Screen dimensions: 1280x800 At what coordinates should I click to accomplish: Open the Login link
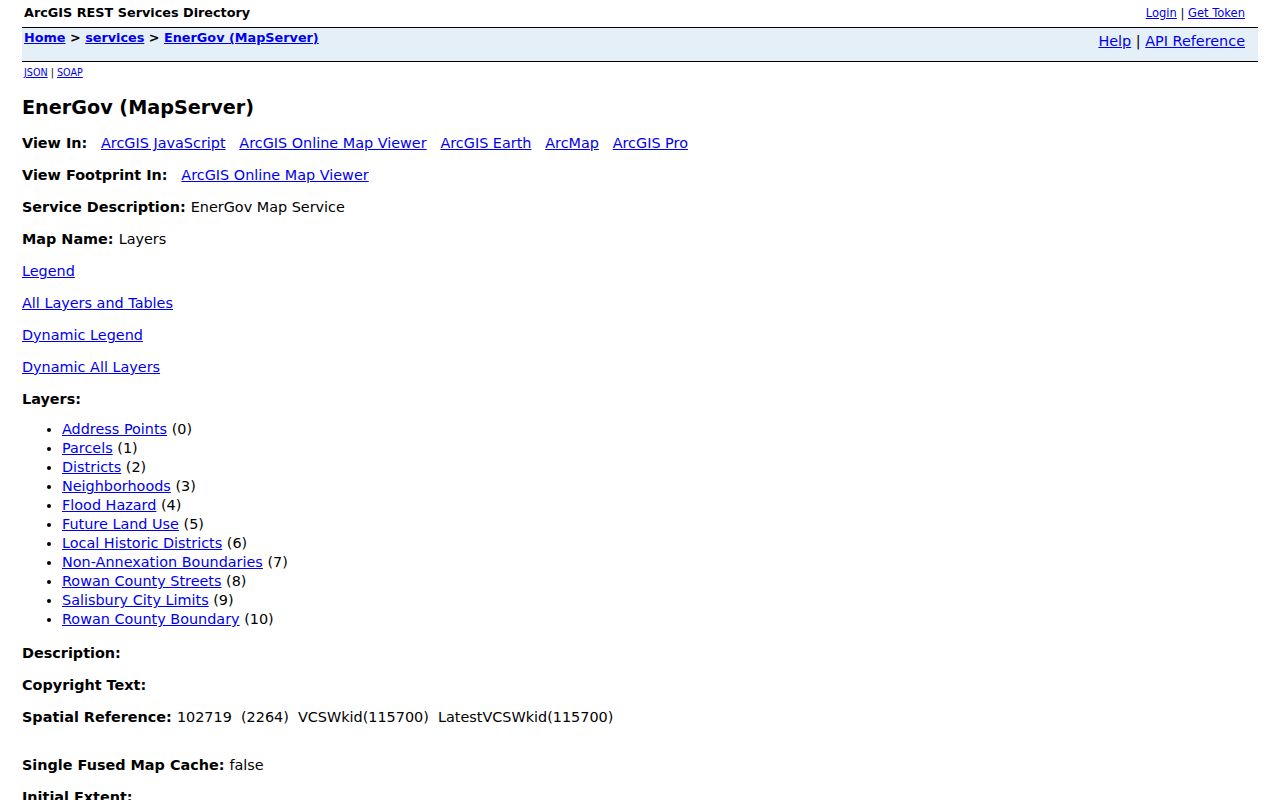pos(1160,13)
